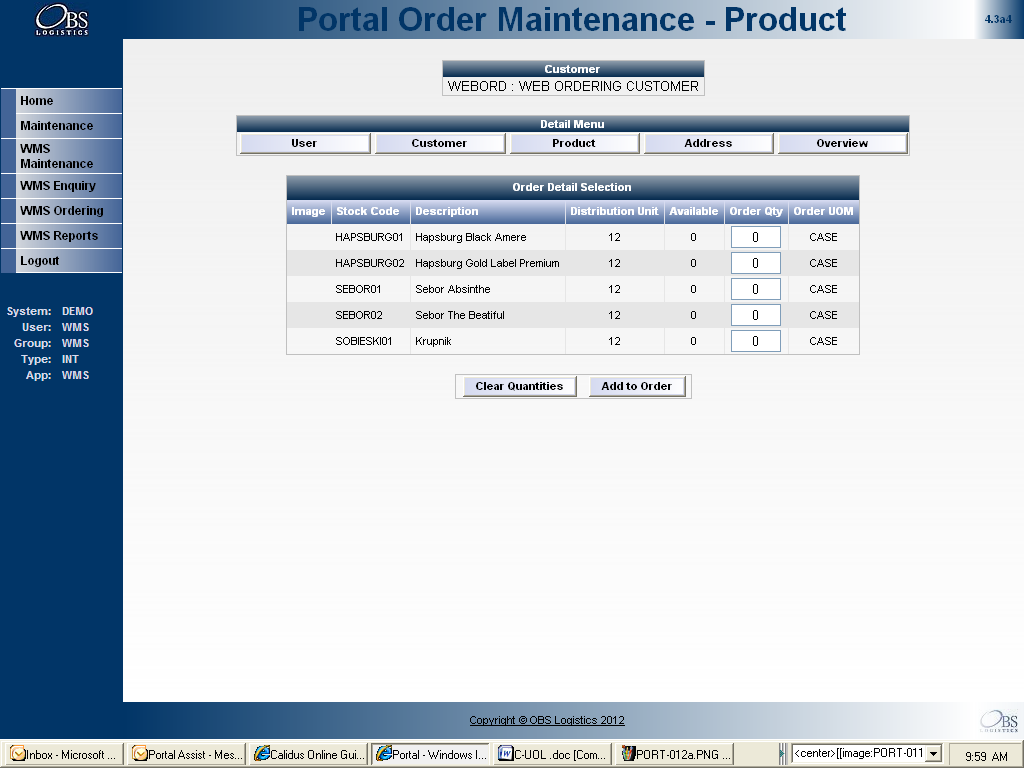Click the Stock Code column header
Viewport: 1024px width, 768px height.
370,212
